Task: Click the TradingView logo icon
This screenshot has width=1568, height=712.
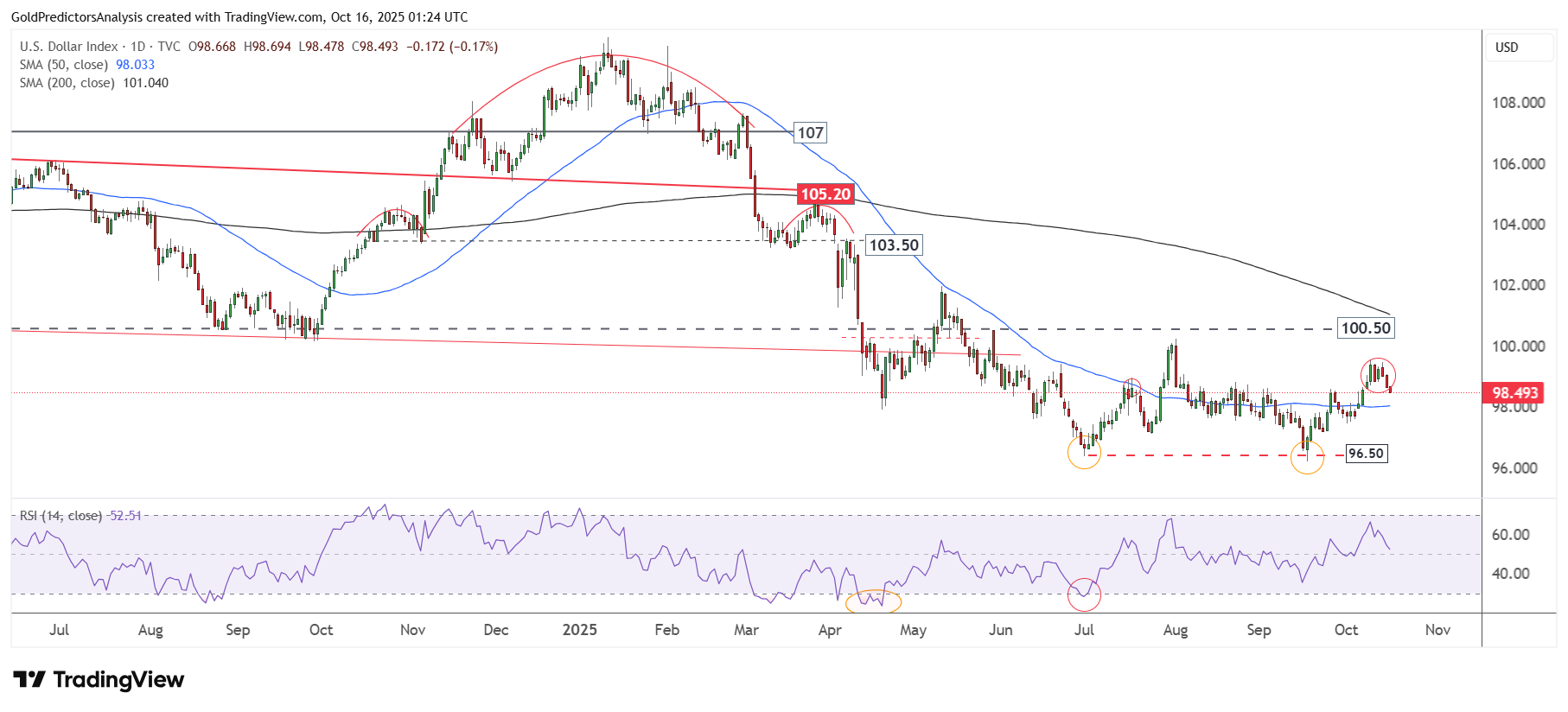Action: pos(29,680)
